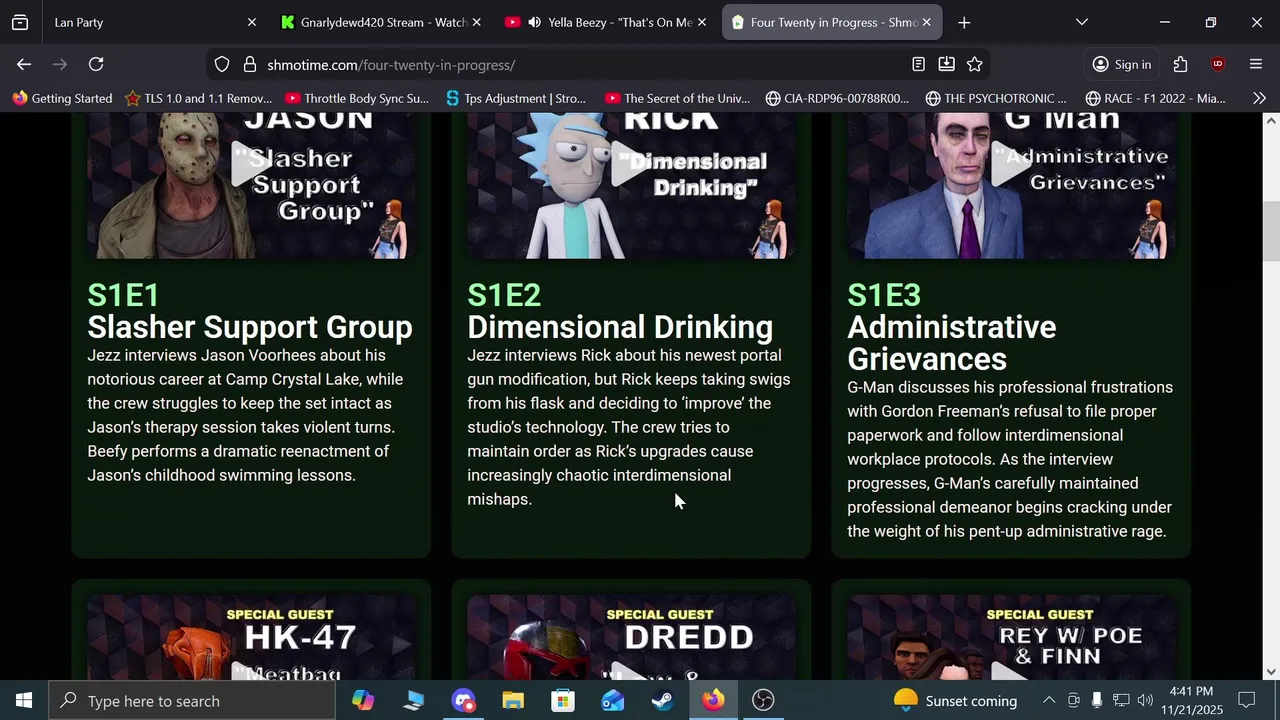Open Steam from the taskbar
Viewport: 1280px width, 720px height.
click(663, 700)
